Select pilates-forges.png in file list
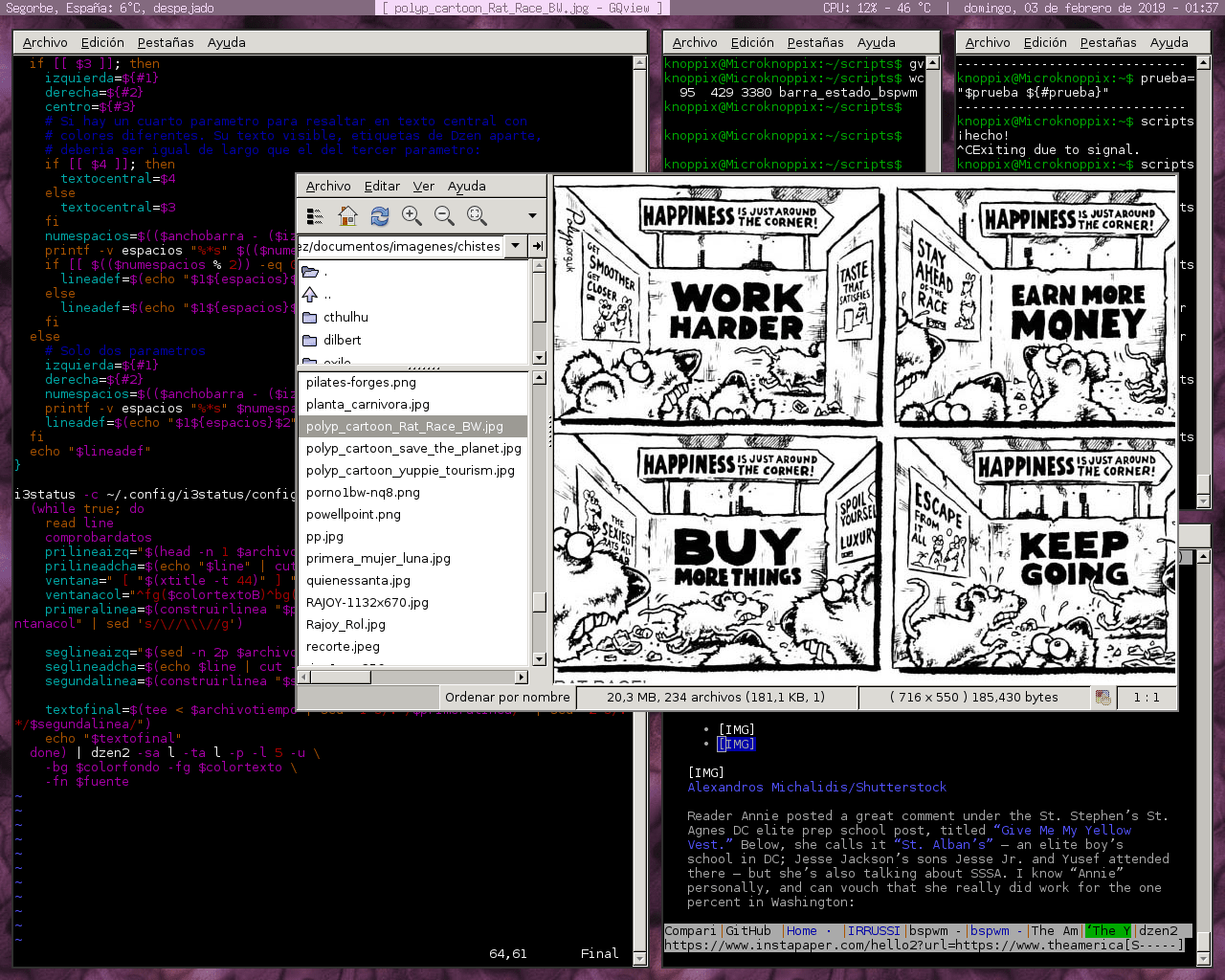 (413, 382)
